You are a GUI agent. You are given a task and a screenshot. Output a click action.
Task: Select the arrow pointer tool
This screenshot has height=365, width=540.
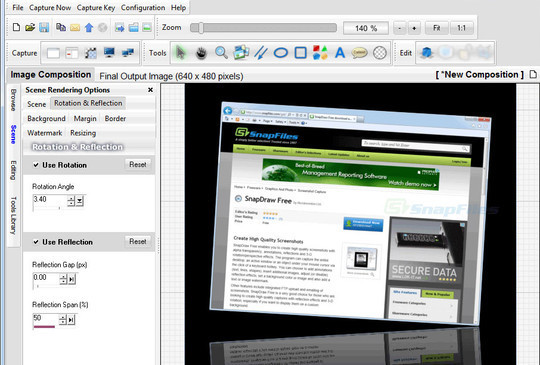(181, 53)
